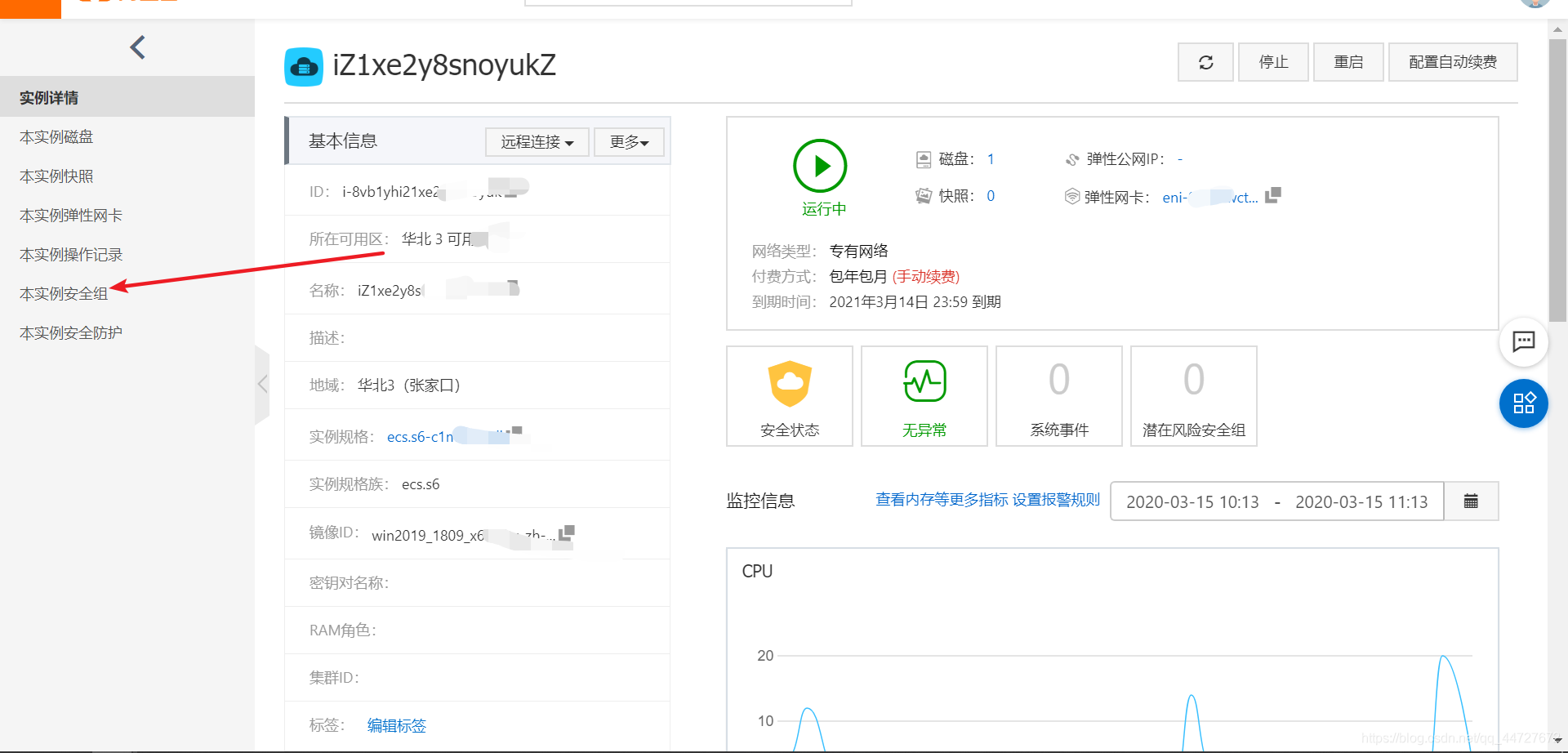Screen dimensions: 1568x753
Task: Select 实例详情 in sidebar
Action: click(127, 97)
